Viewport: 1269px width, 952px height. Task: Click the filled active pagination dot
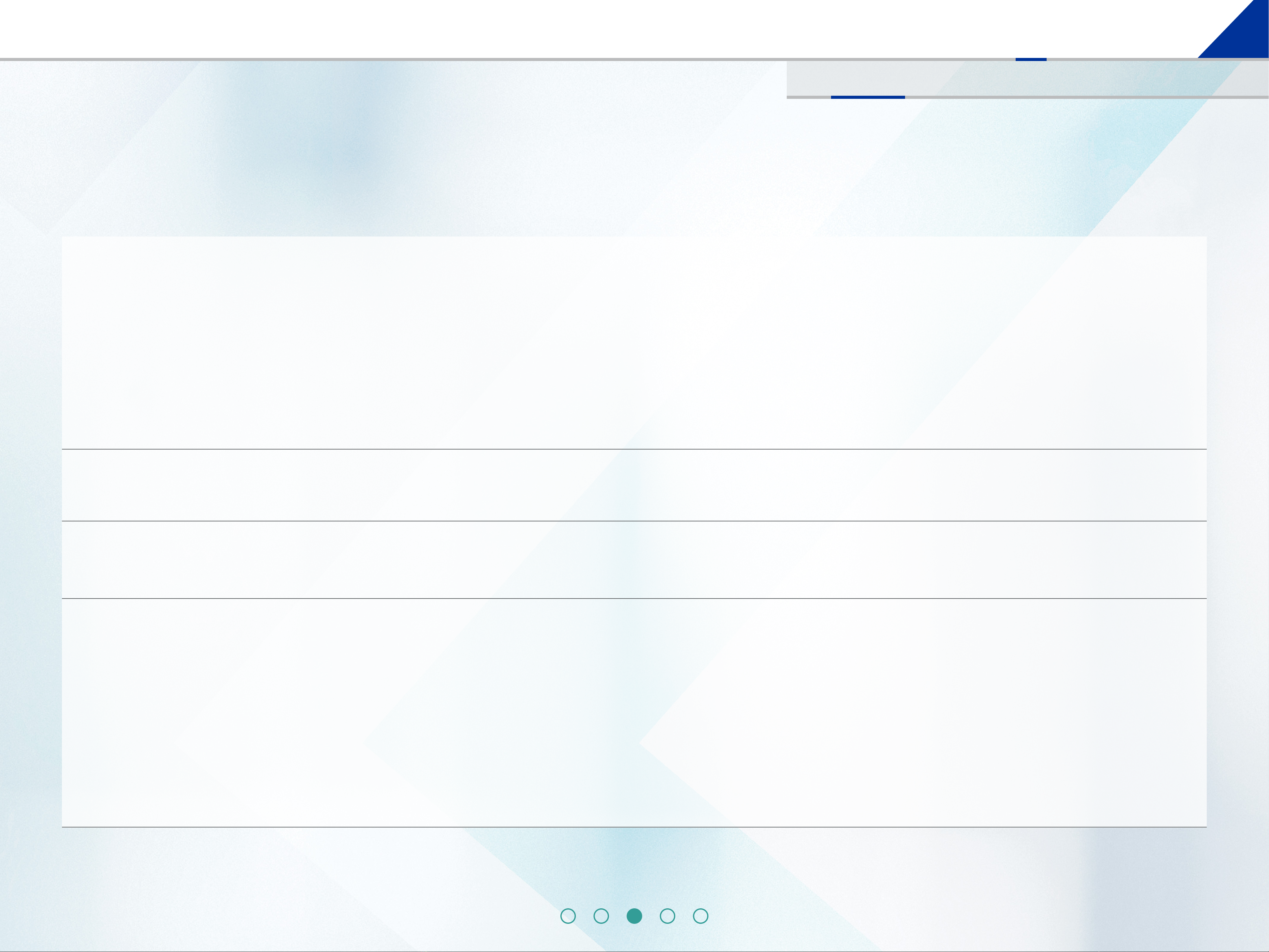(x=634, y=916)
